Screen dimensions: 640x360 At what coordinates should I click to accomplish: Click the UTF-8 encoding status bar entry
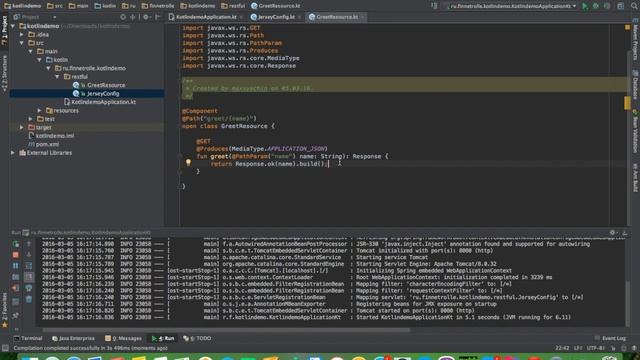point(596,348)
